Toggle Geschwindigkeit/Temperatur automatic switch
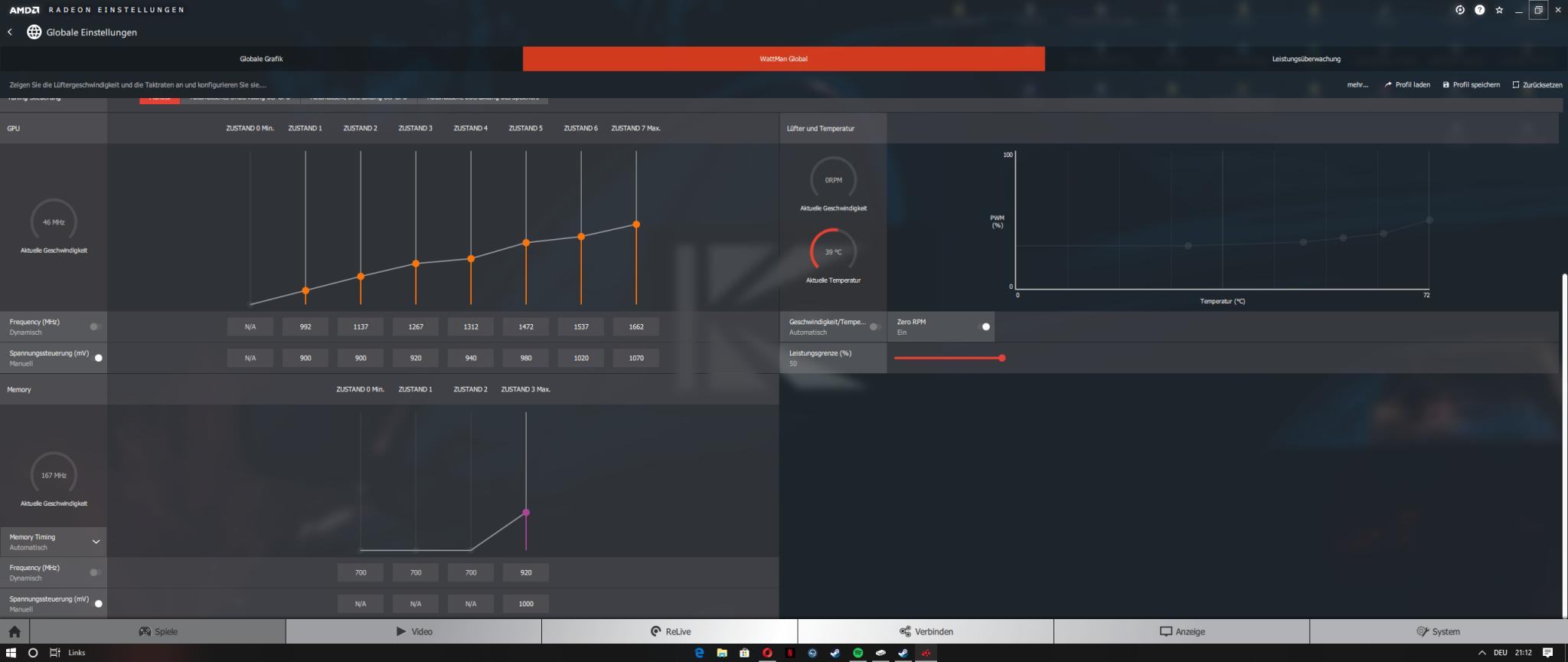 [x=874, y=326]
